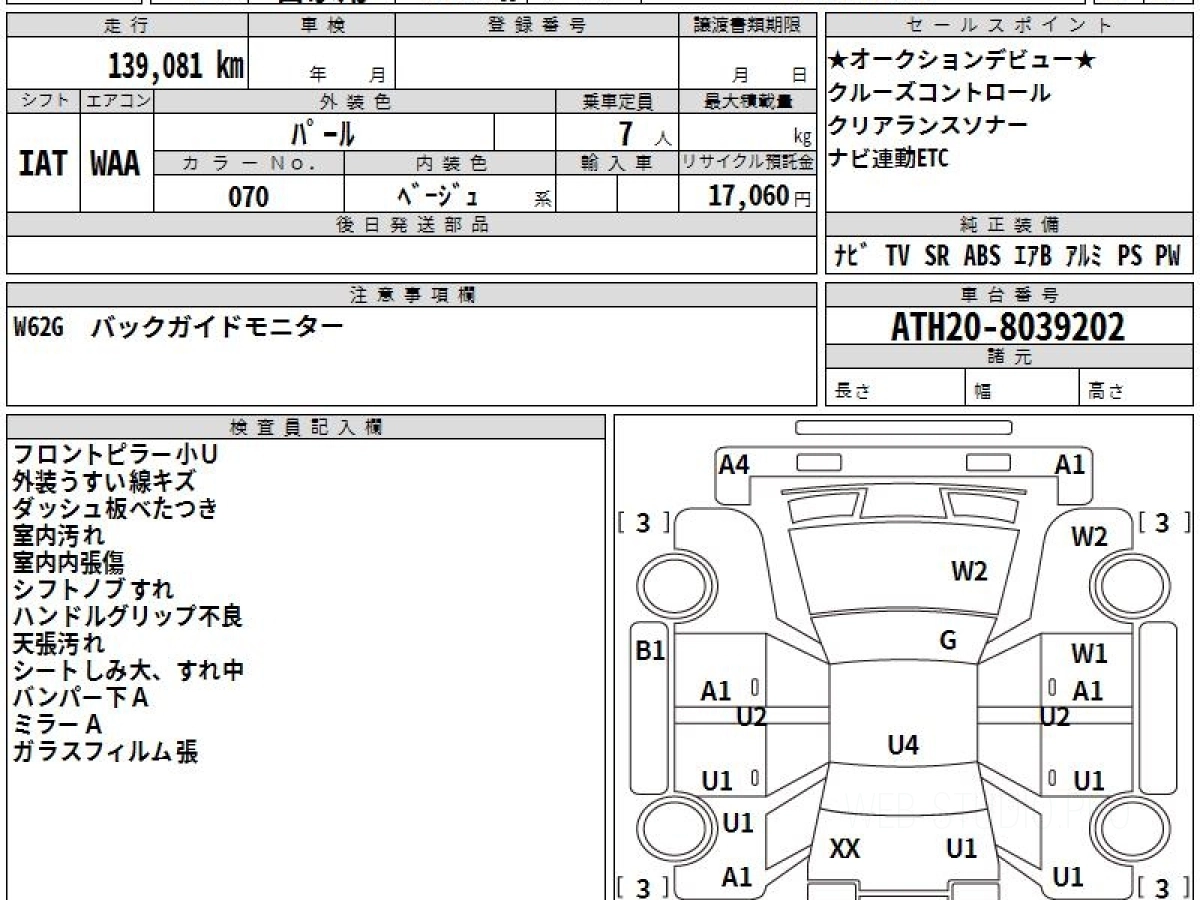Screen dimensions: 1200x900
Task: Click the 内装色 header
Action: (450, 163)
